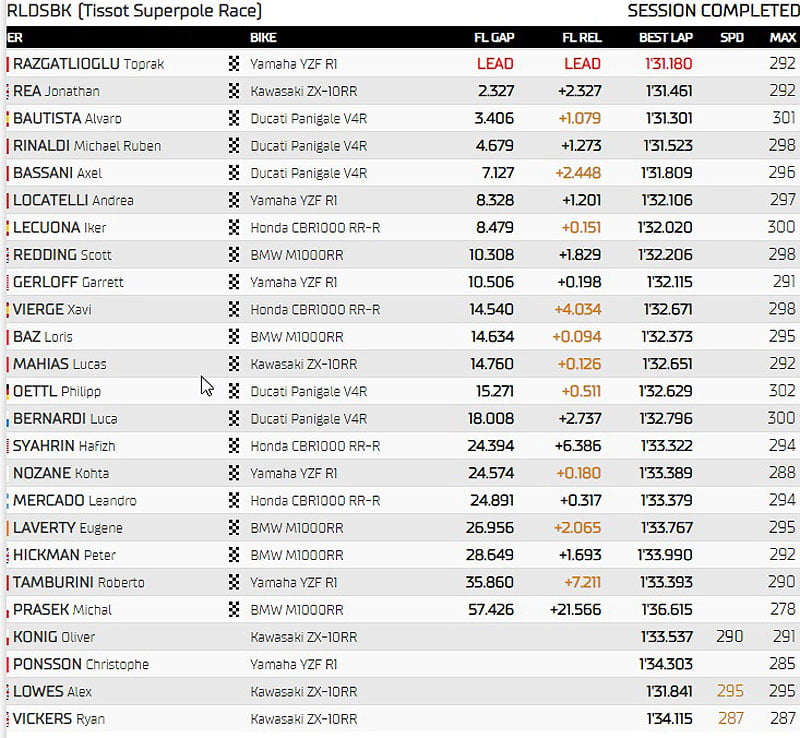Viewport: 800px width, 738px height.
Task: Click Razgatlioglu's red best lap time 1'31.180
Action: point(667,64)
